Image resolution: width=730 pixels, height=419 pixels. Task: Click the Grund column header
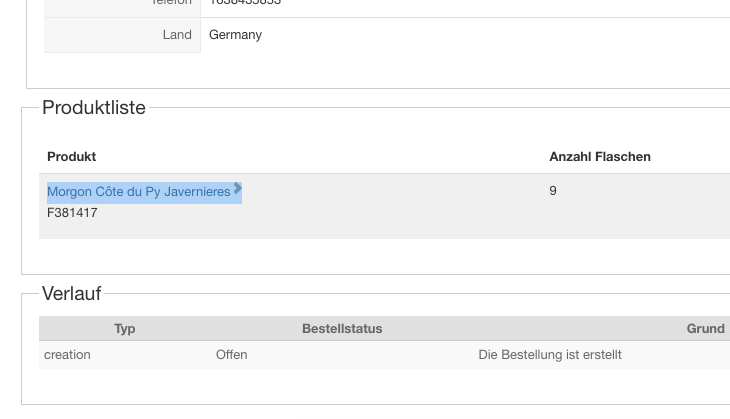pyautogui.click(x=705, y=328)
